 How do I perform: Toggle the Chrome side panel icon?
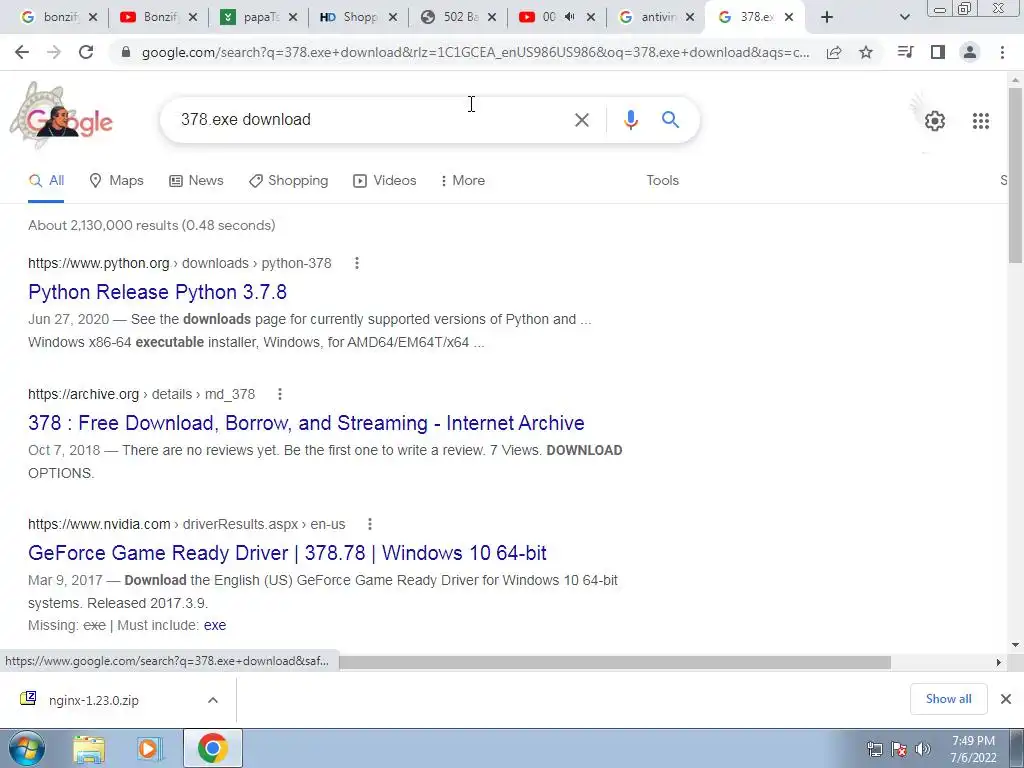click(938, 52)
